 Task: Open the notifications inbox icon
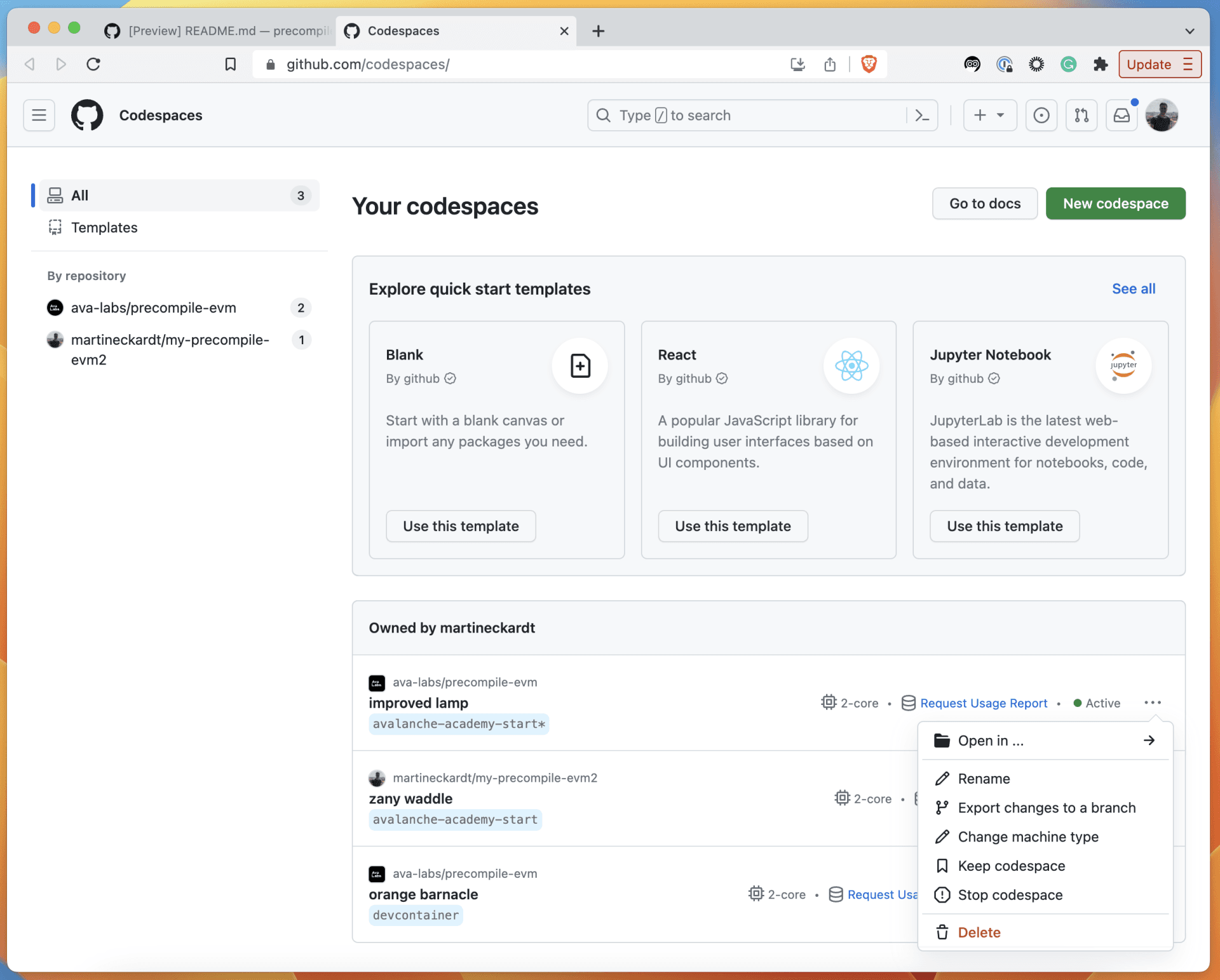[1122, 115]
